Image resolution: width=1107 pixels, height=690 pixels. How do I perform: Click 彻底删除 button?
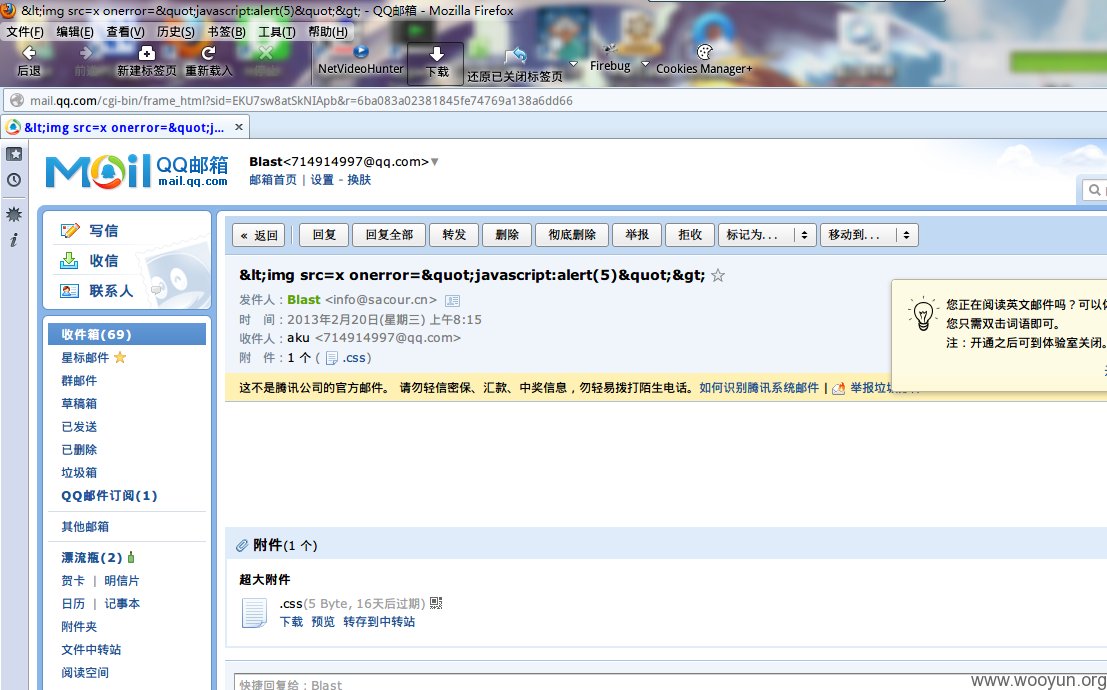point(572,235)
